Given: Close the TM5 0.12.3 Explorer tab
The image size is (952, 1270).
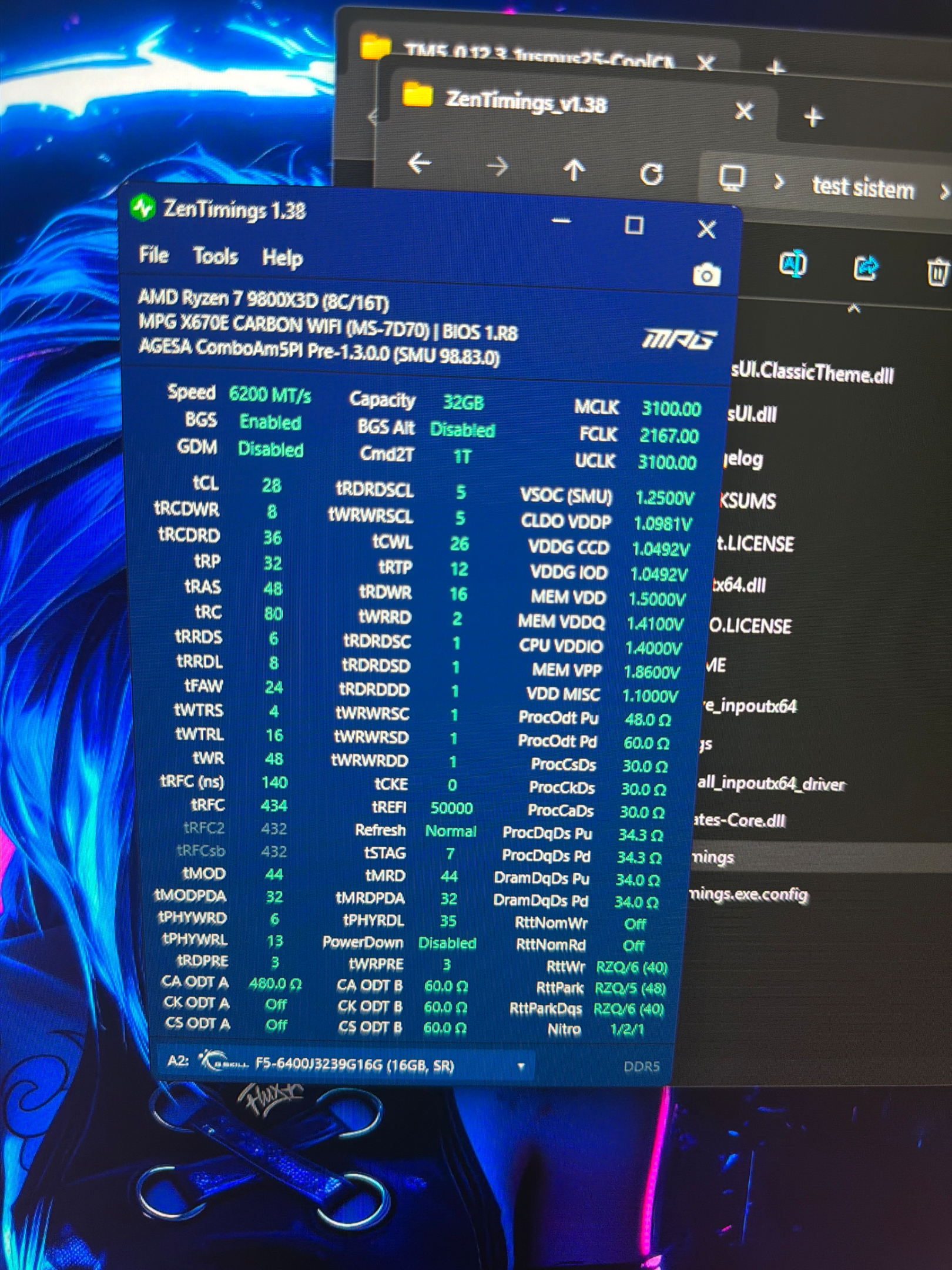Looking at the screenshot, I should 706,62.
